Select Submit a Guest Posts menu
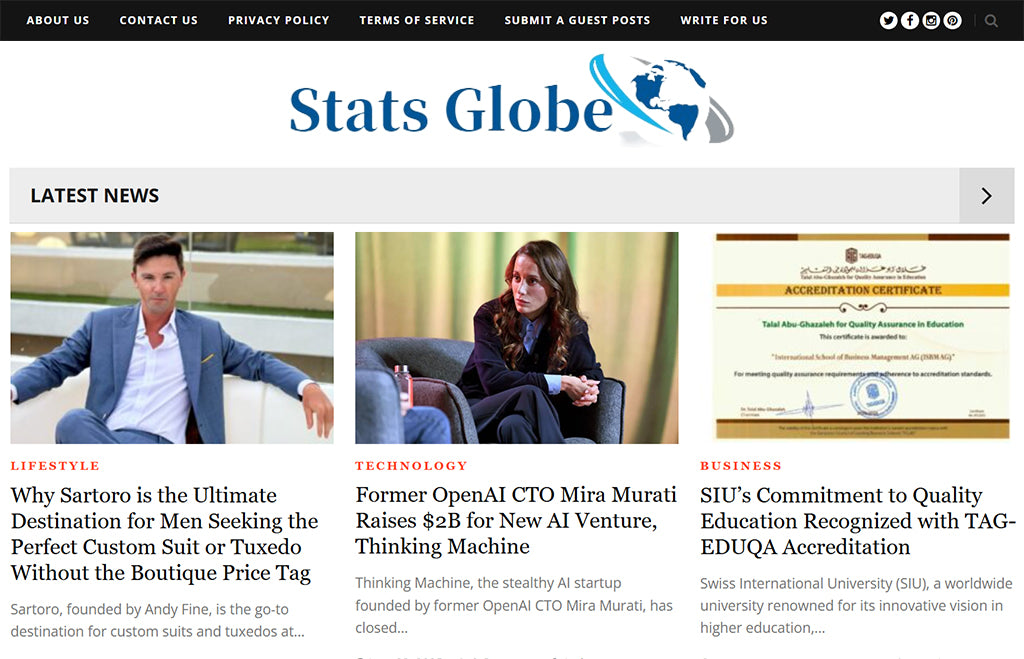 (577, 20)
